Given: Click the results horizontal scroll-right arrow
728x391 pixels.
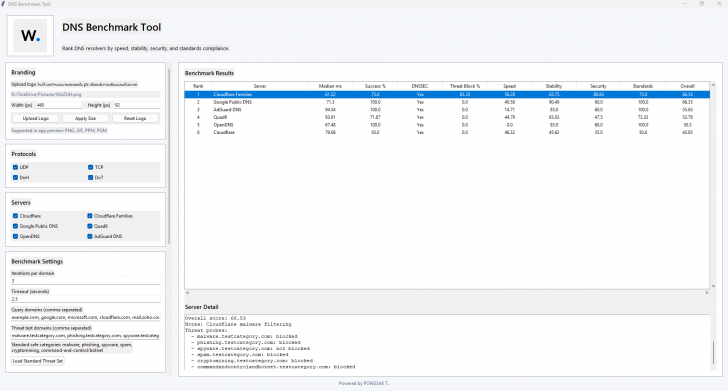Looking at the screenshot, I should 707,293.
